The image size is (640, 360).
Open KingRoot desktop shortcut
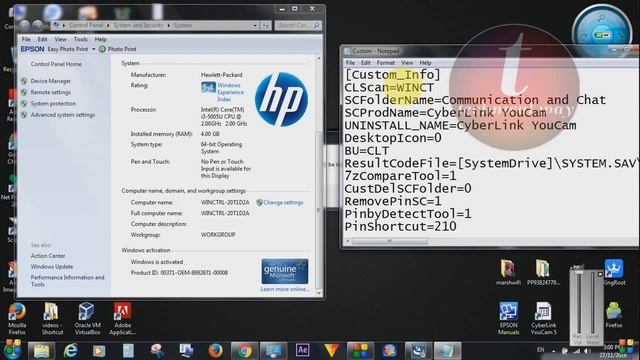click(614, 271)
